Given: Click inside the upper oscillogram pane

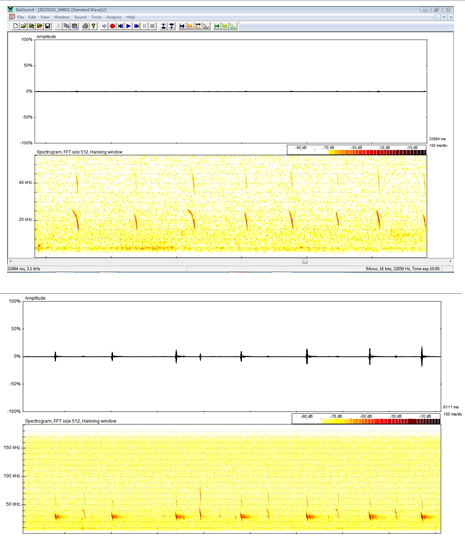Looking at the screenshot, I should 231,91.
